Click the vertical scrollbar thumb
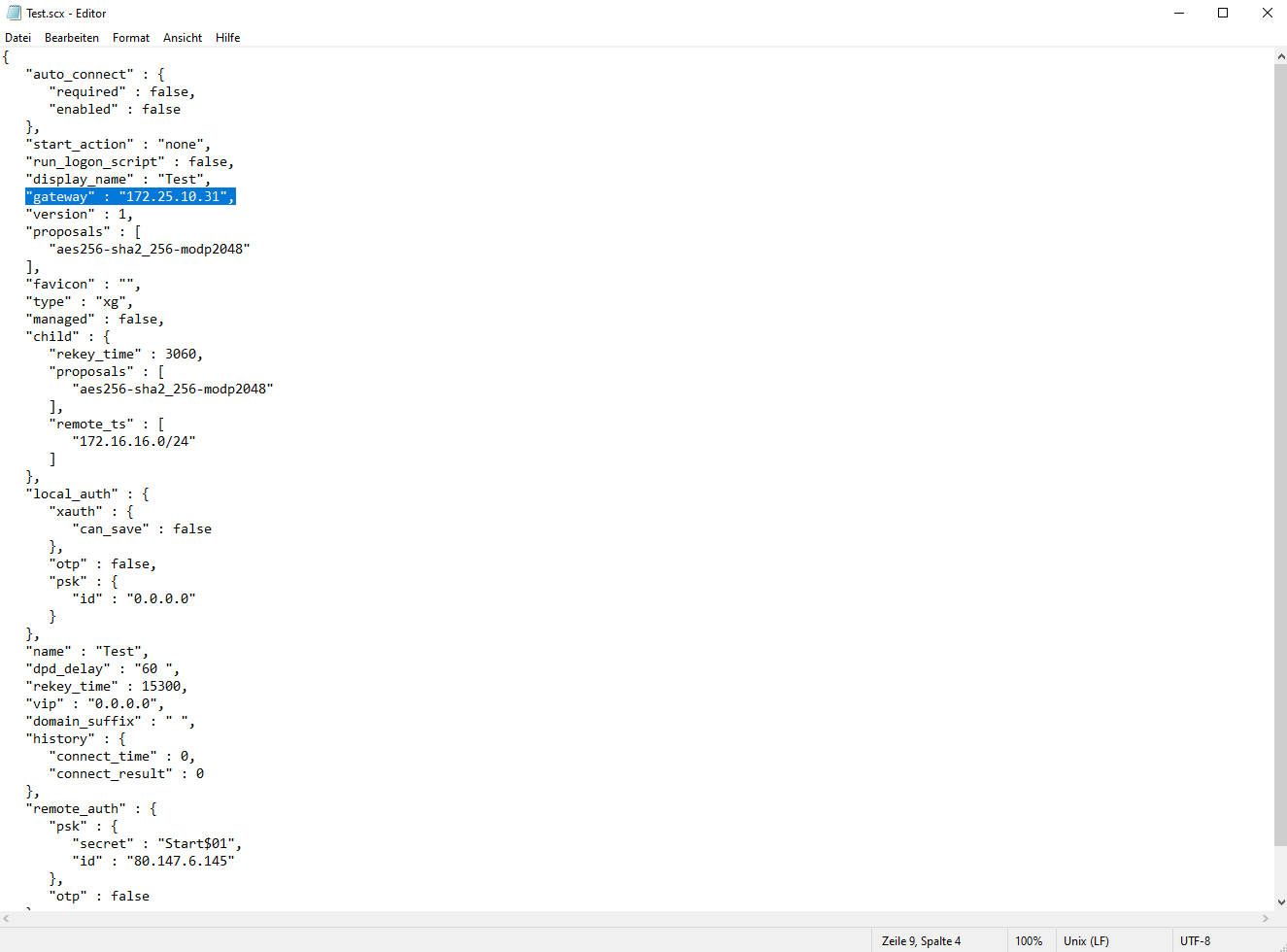Screen dimensions: 1287x952 (1280, 447)
